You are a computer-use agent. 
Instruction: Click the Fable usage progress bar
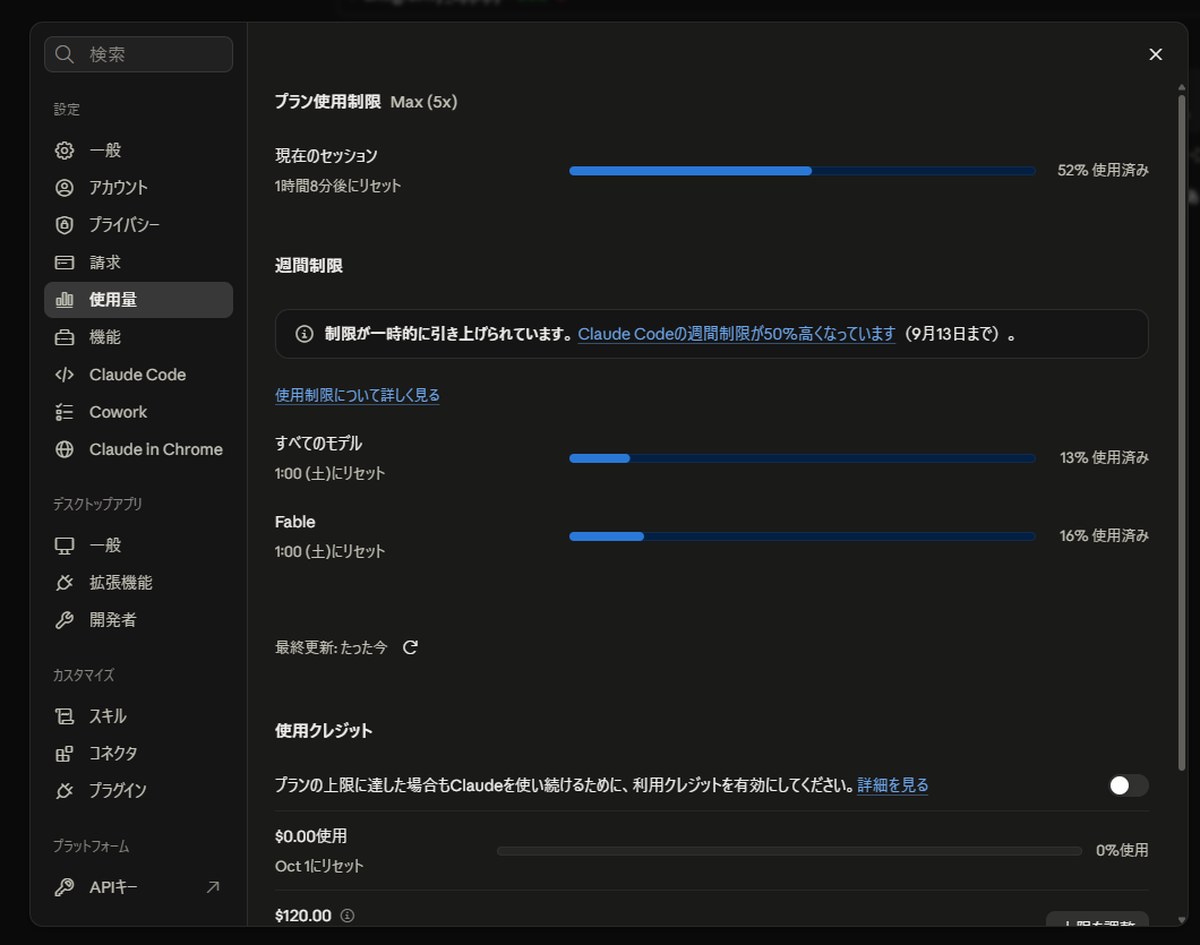(x=802, y=536)
